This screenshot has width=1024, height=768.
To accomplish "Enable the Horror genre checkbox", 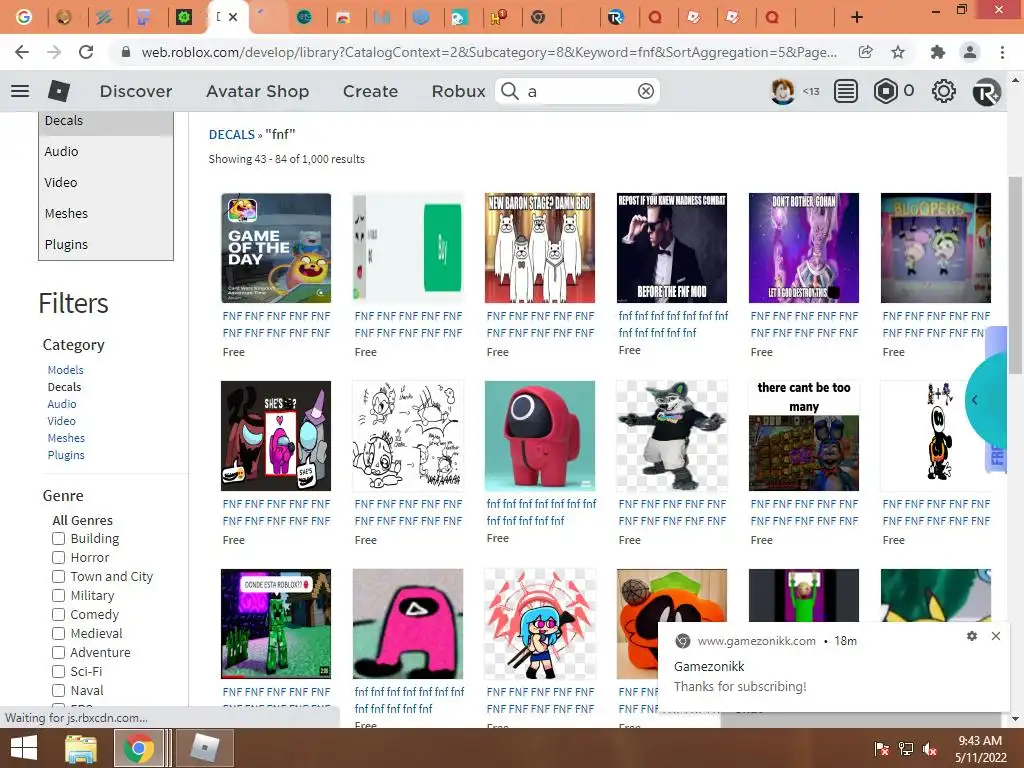I will (58, 558).
